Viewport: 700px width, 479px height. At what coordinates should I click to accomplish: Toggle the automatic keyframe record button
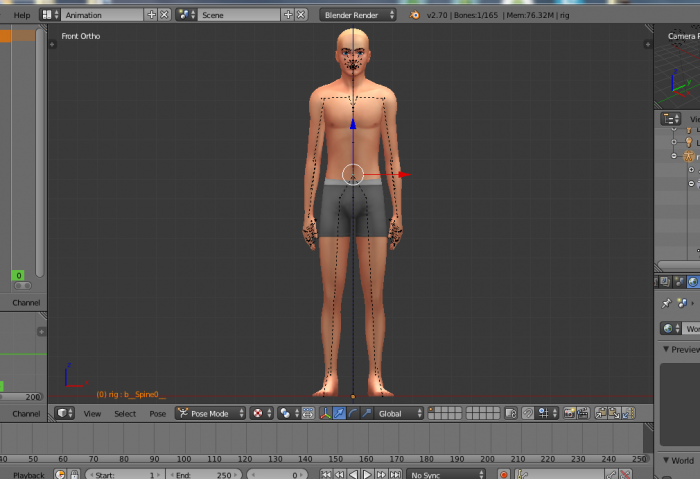[x=504, y=474]
